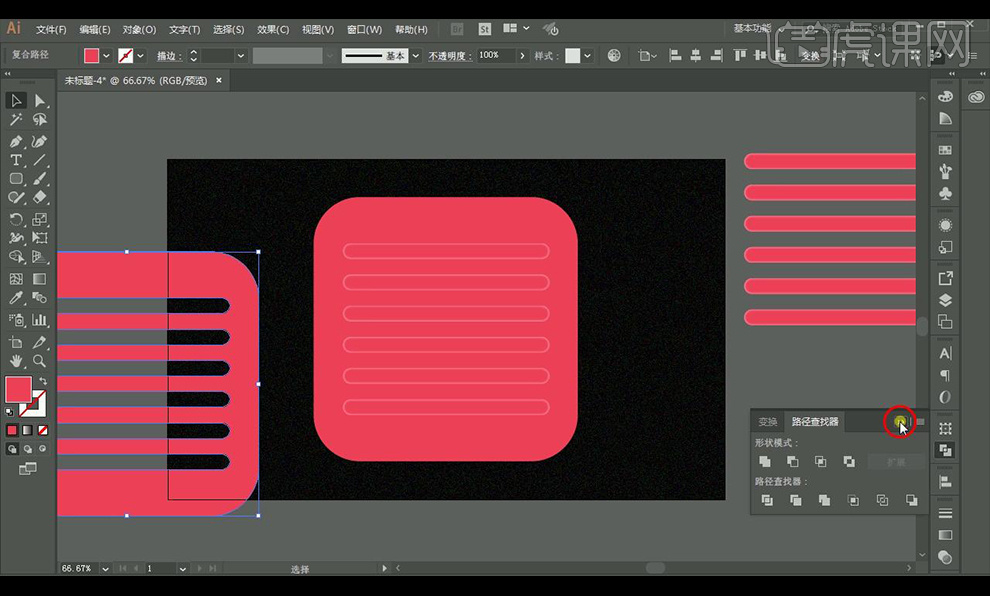Click the Divide pathfinder icon
The height and width of the screenshot is (596, 990).
point(767,500)
